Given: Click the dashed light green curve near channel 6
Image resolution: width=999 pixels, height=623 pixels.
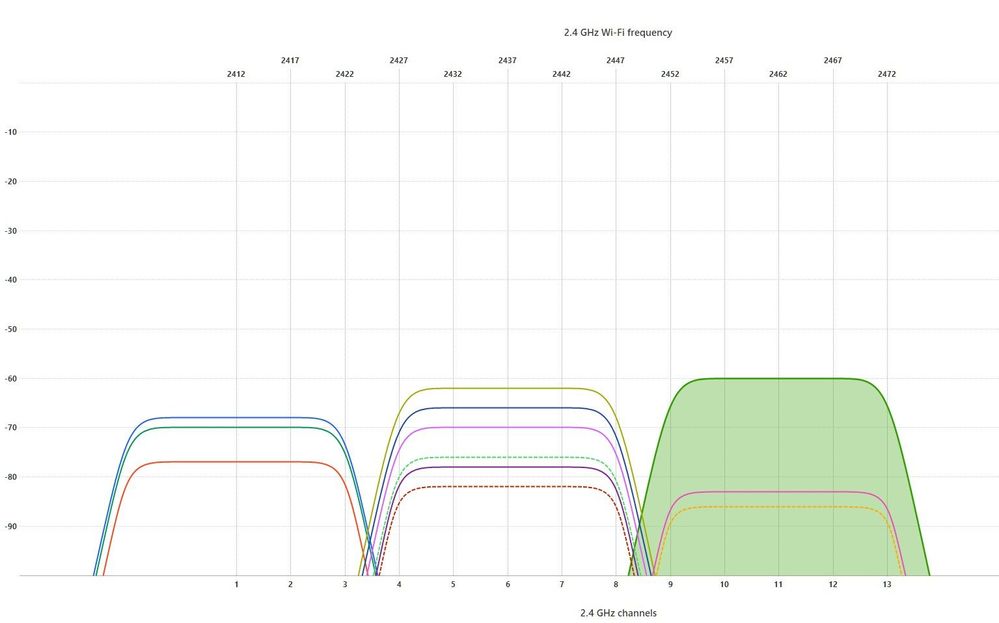Looking at the screenshot, I should [507, 457].
